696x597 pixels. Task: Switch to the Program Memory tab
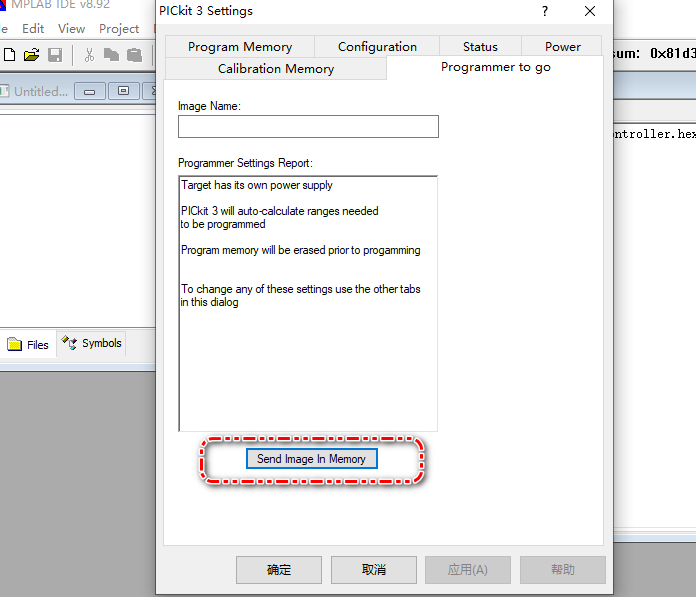click(240, 47)
